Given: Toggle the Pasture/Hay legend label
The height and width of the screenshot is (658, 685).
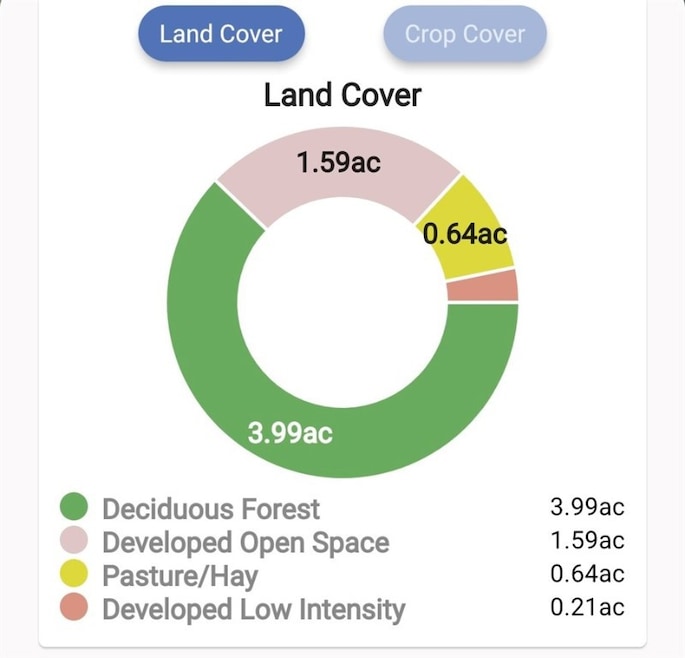Looking at the screenshot, I should coord(180,576).
